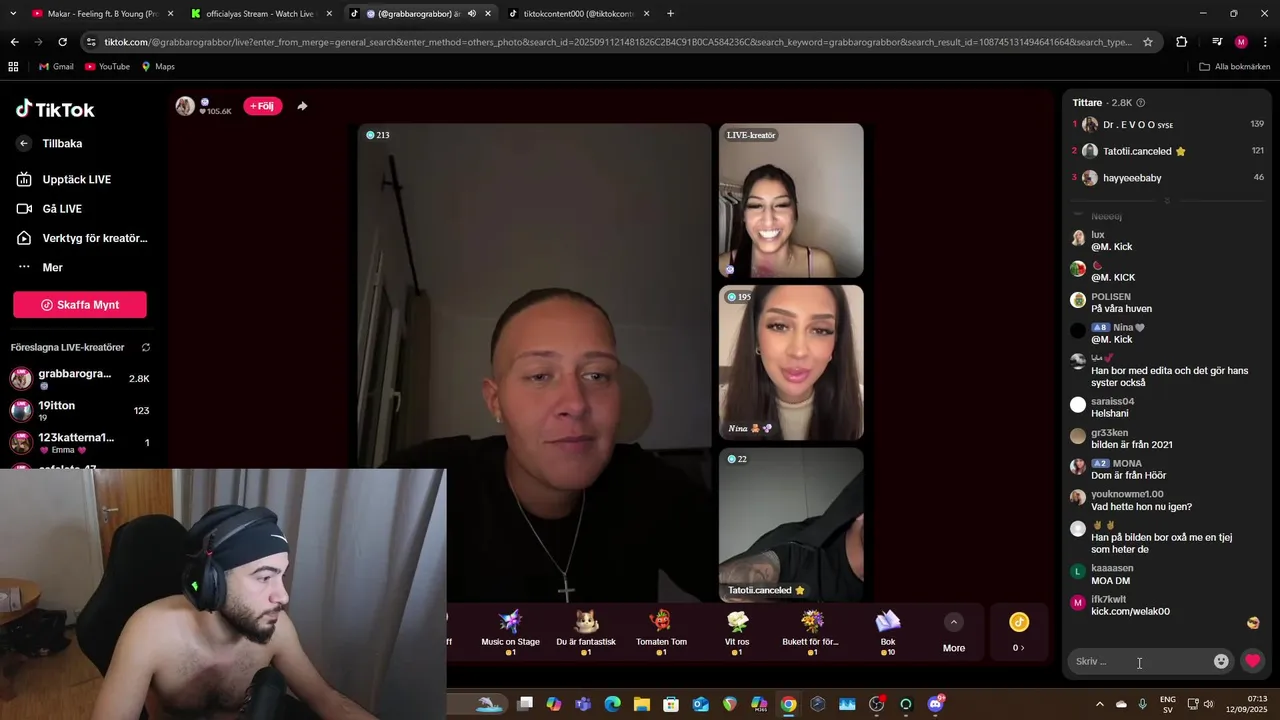Send a like with the heart button
Screen dimensions: 1280x720
[x=1252, y=661]
